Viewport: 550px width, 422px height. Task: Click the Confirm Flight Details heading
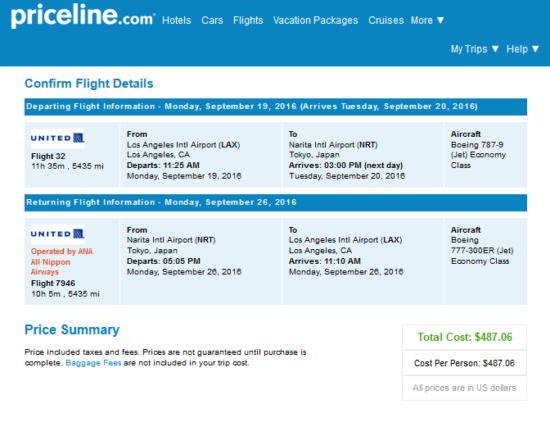89,83
